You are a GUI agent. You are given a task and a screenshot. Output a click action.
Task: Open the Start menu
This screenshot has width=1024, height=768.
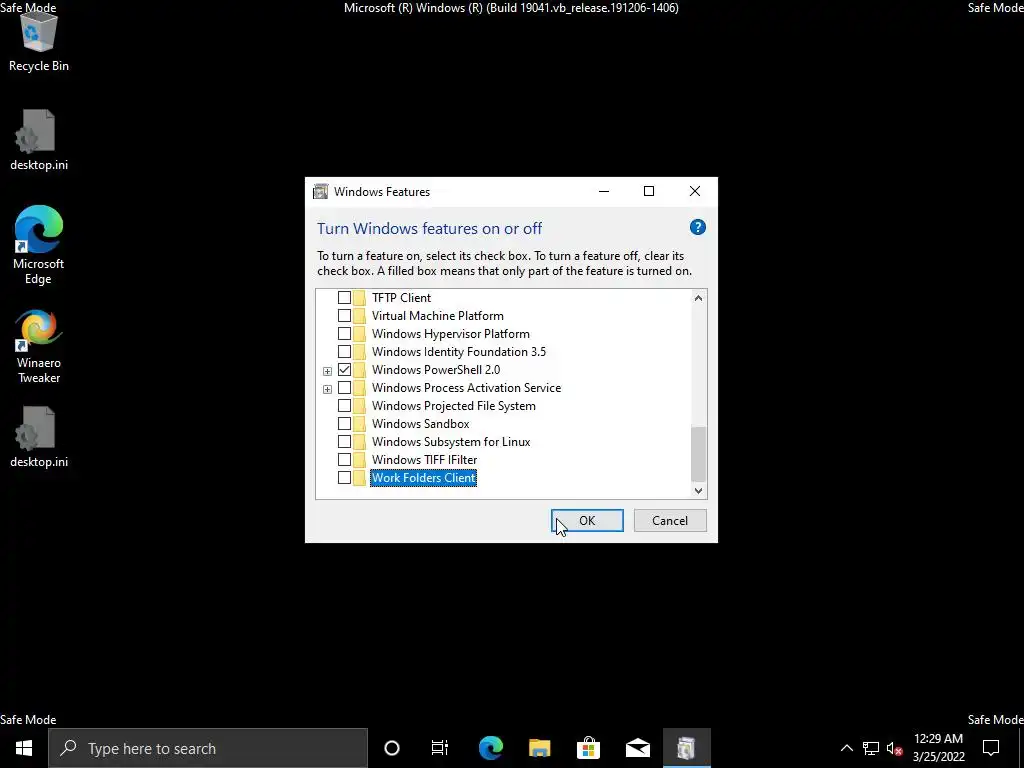click(x=24, y=748)
